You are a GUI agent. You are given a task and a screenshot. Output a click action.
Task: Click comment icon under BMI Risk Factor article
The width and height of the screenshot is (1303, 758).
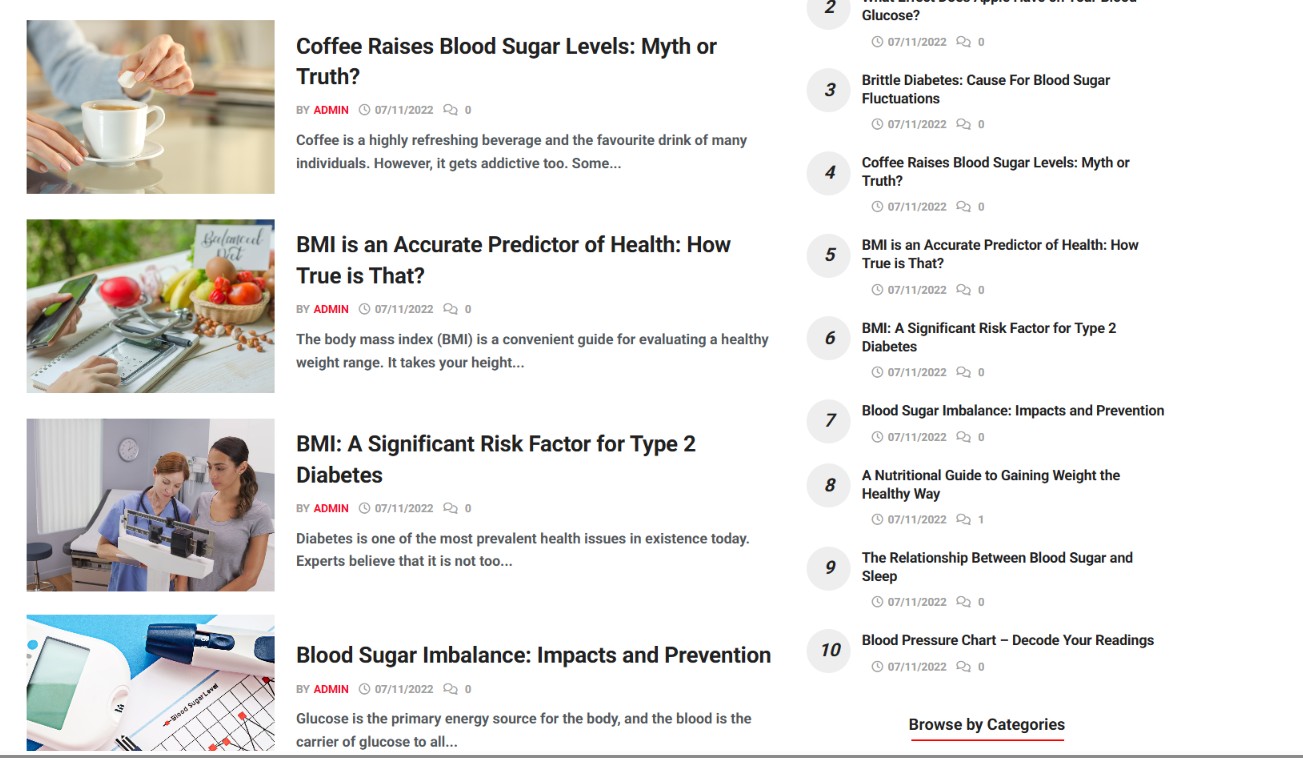point(451,508)
